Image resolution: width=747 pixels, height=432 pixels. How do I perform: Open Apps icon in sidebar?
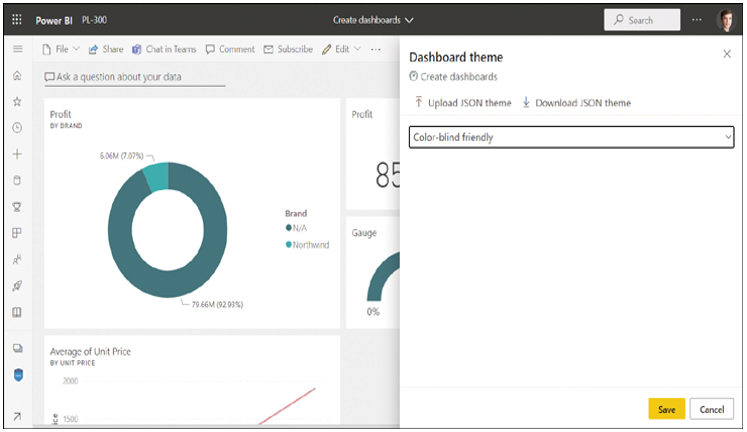click(x=17, y=233)
